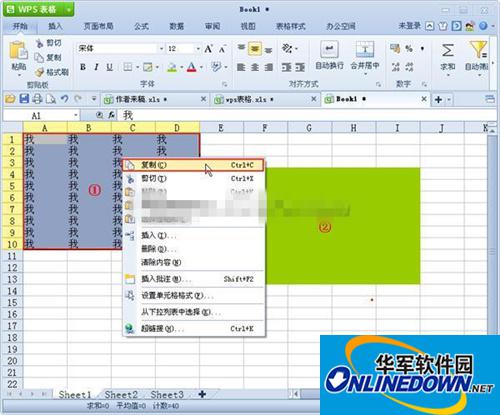Switch to the 插入 ribbon tab
Viewport: 500px width, 415px height.
coord(55,26)
